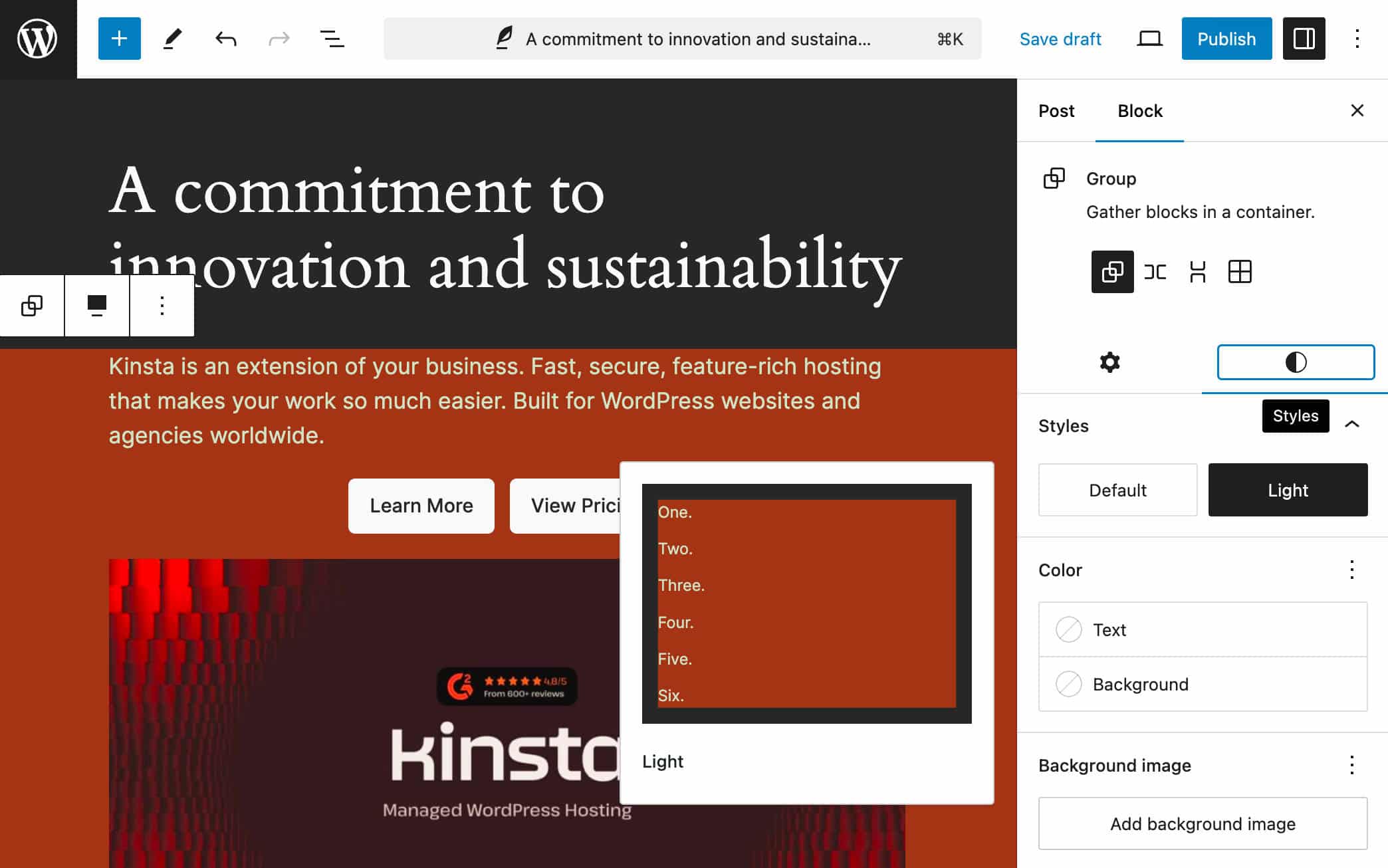Viewport: 1388px width, 868px height.
Task: Set the Text color swatch
Action: point(1068,629)
